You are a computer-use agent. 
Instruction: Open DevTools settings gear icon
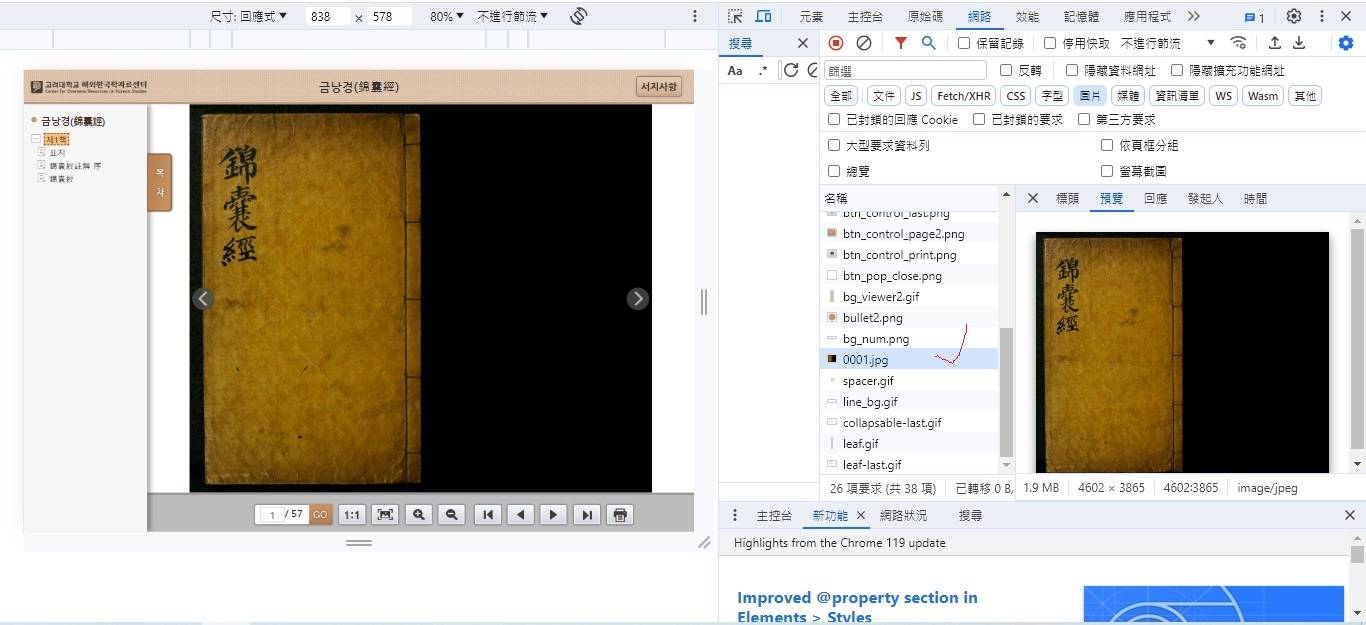(x=1294, y=16)
